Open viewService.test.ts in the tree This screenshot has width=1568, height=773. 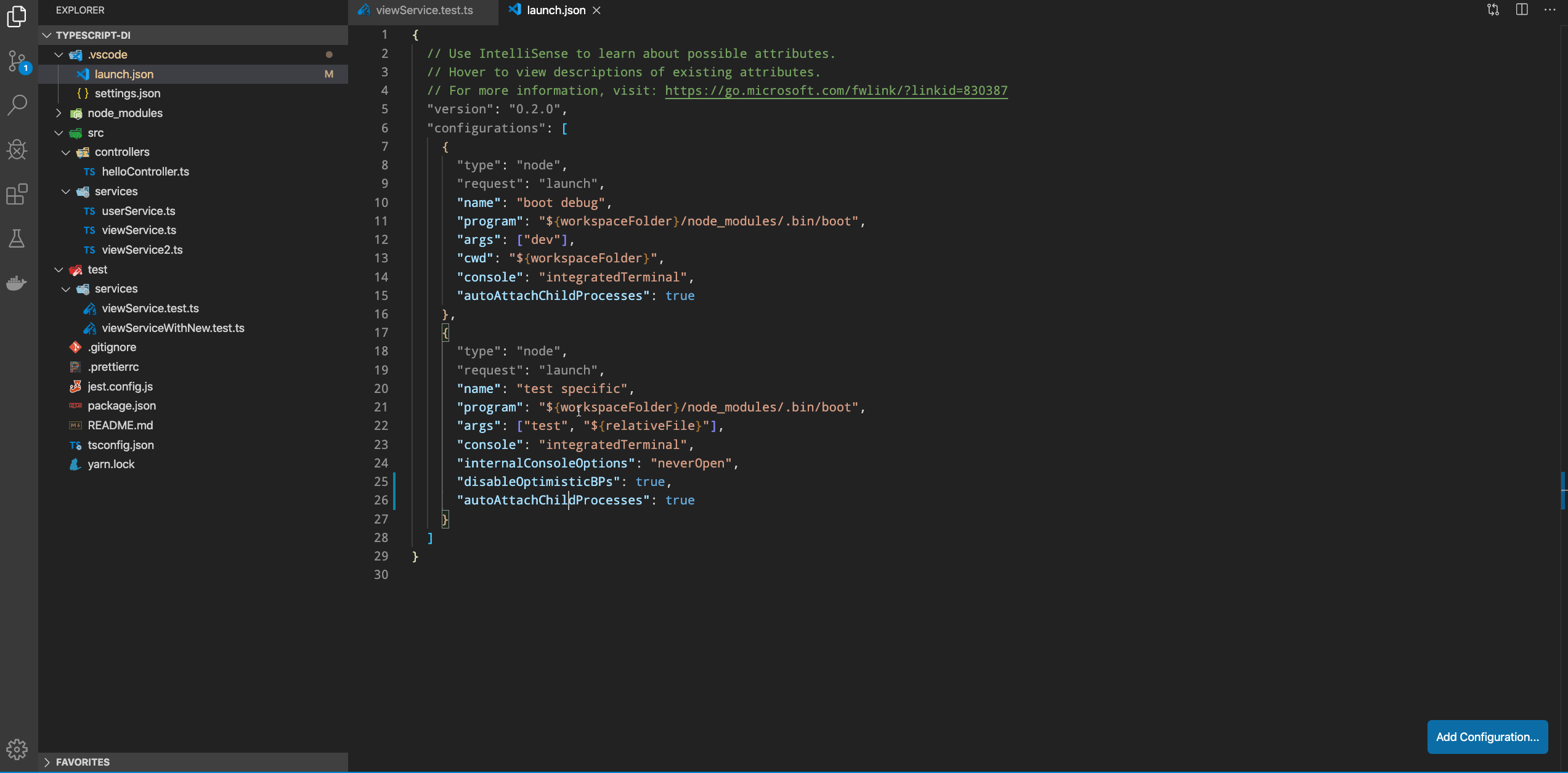193,309
